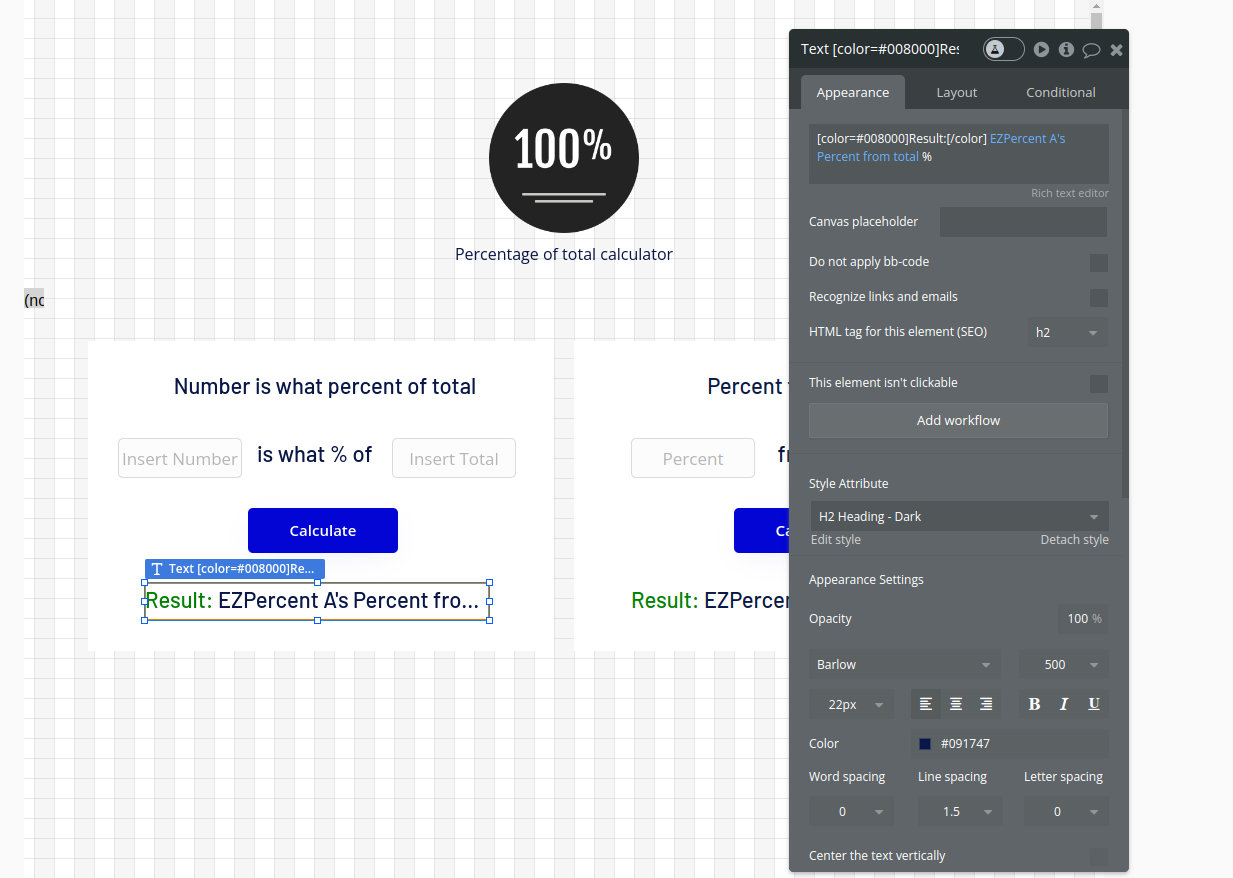Select Number is what percent of total heading
The image size is (1233, 878).
coord(325,386)
